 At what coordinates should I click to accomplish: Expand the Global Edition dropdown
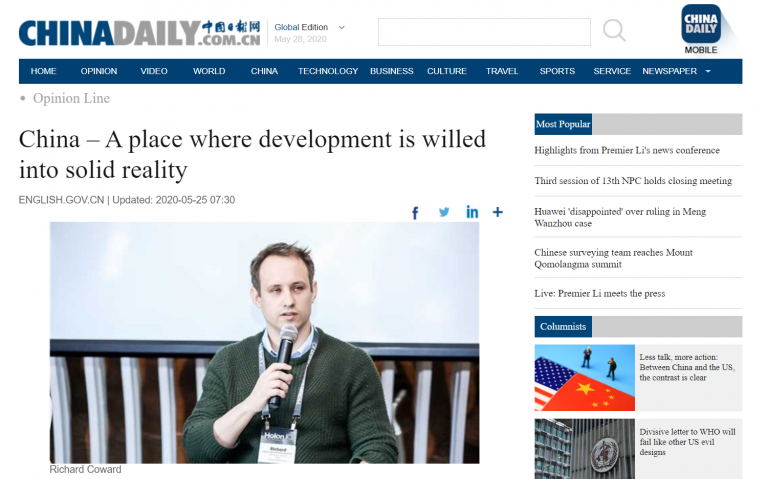coord(341,27)
